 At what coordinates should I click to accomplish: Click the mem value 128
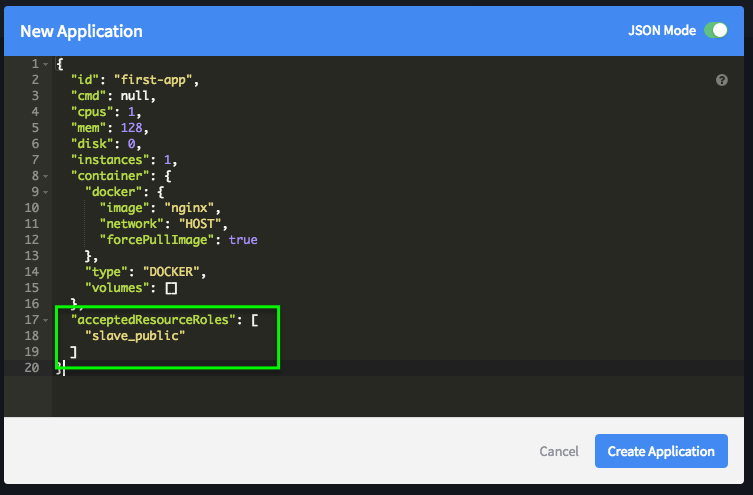pyautogui.click(x=131, y=128)
